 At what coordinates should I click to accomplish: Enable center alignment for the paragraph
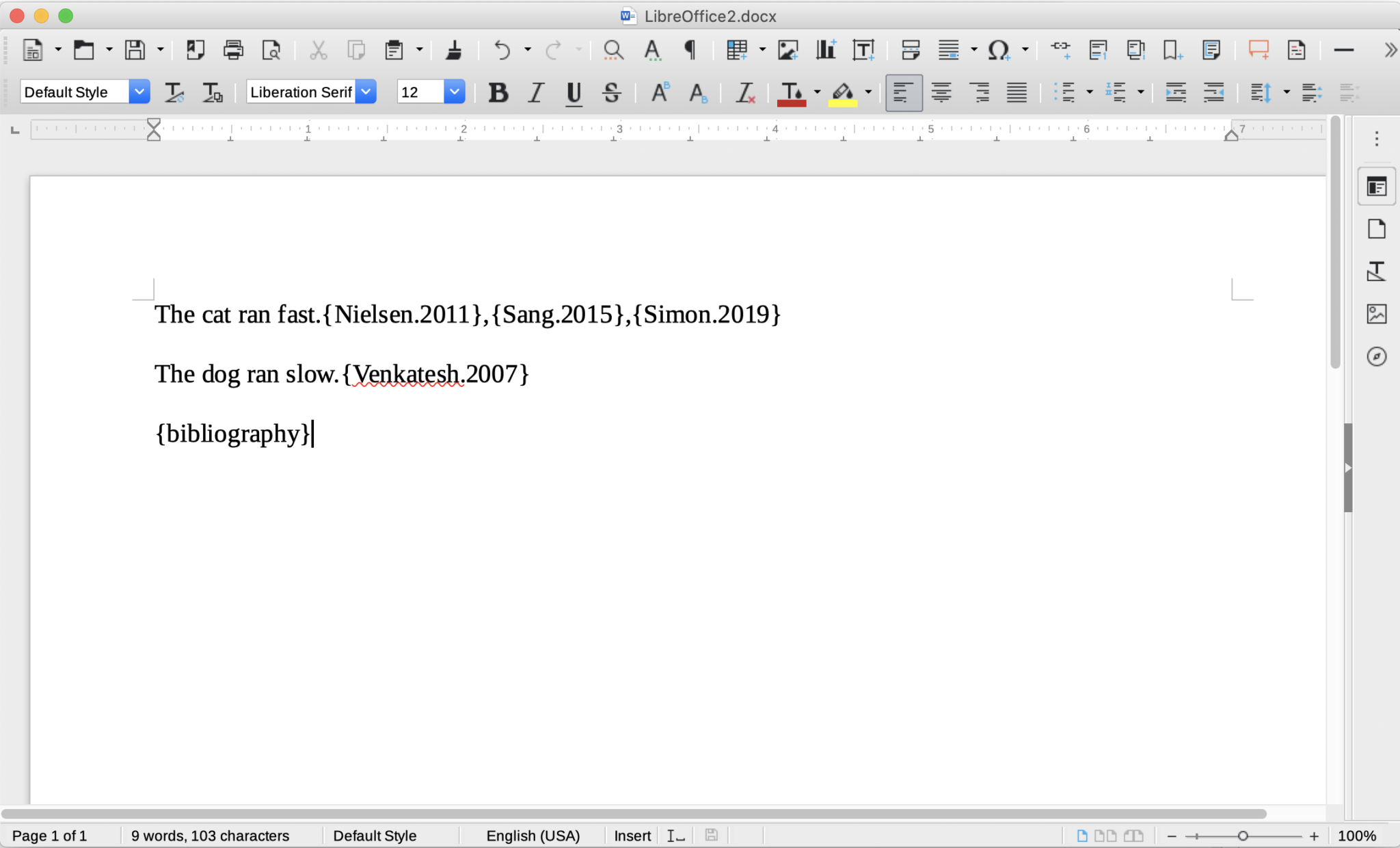point(941,92)
